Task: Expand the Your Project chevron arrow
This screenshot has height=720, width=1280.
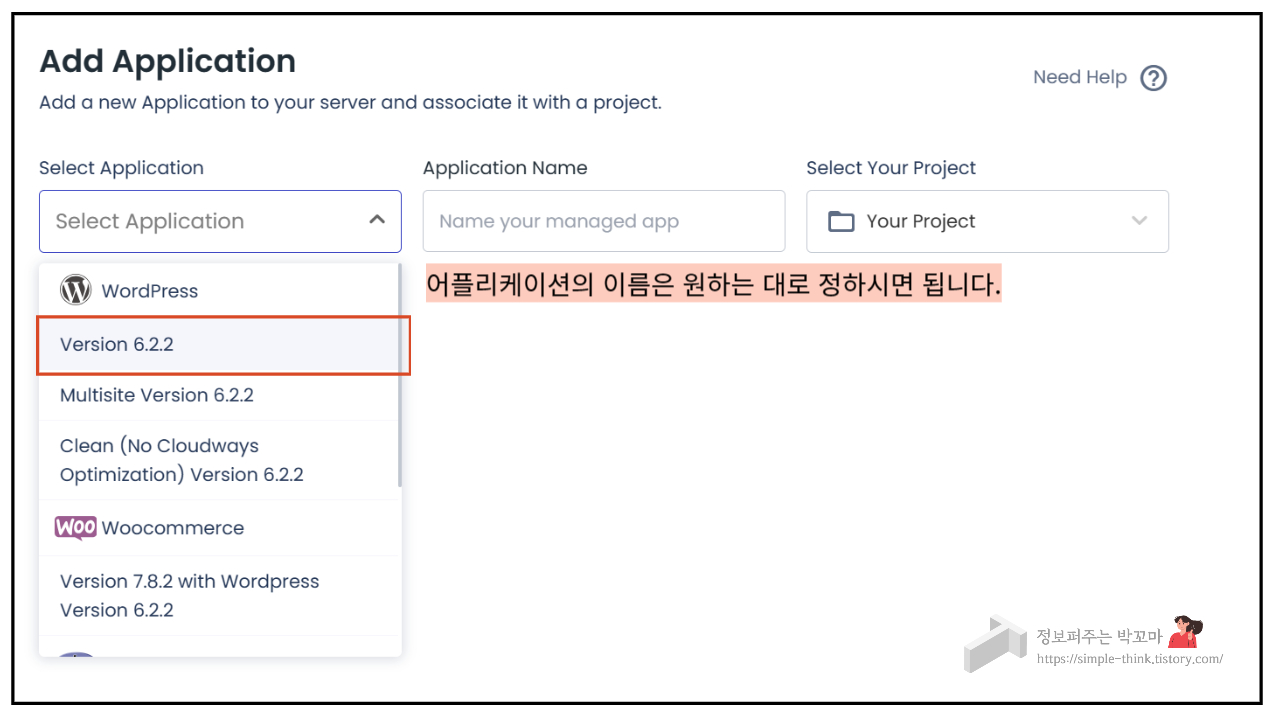Action: click(x=1139, y=221)
